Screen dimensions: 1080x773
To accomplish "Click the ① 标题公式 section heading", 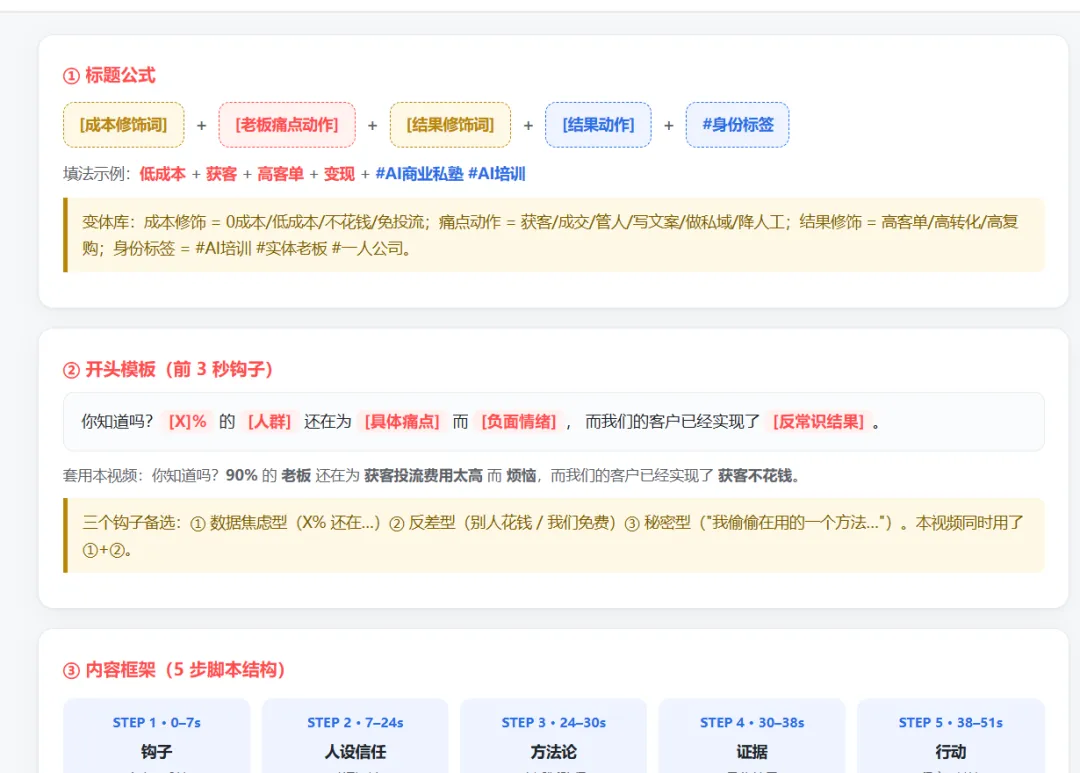I will 109,75.
